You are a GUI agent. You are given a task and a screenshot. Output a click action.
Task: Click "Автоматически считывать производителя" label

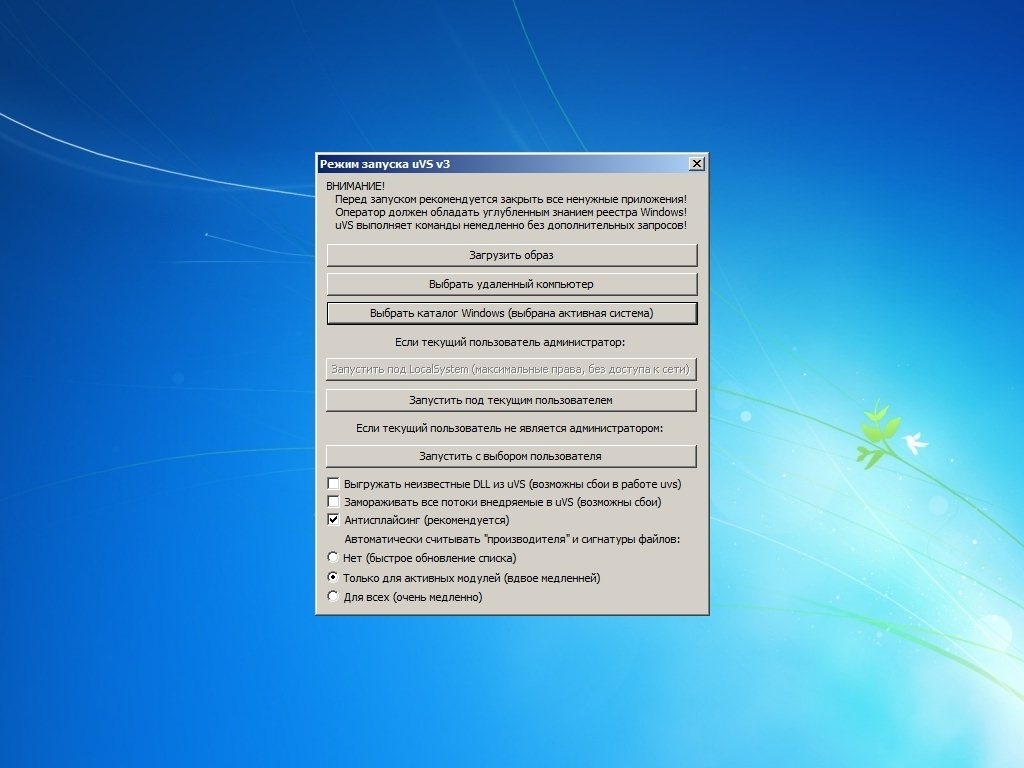tap(512, 539)
